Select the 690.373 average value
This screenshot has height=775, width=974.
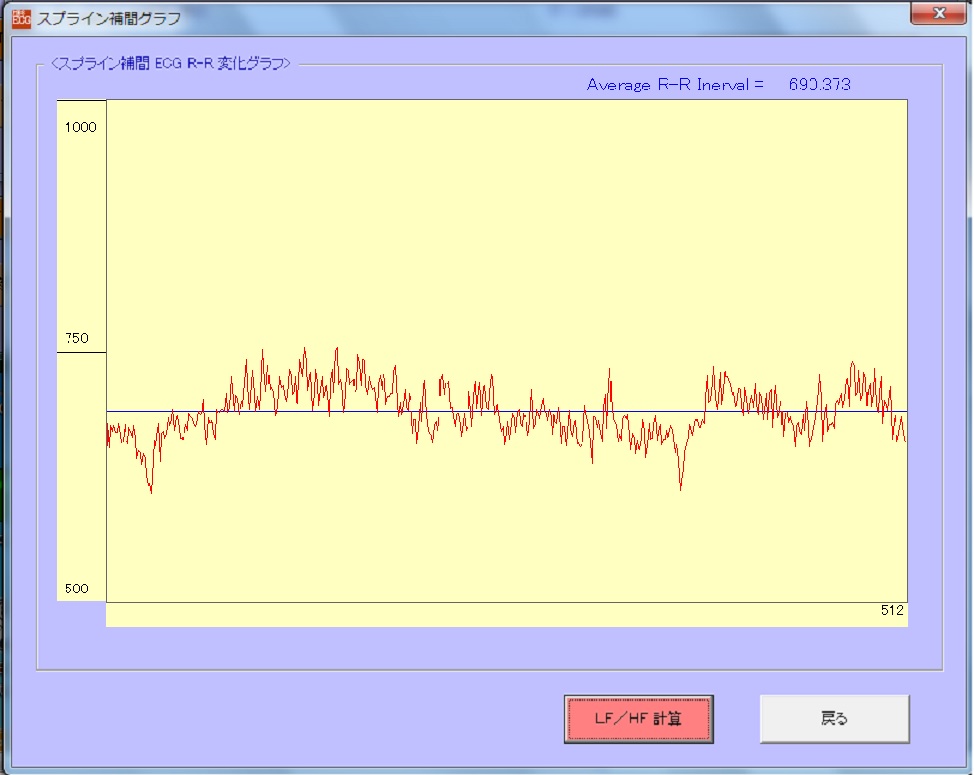click(818, 85)
